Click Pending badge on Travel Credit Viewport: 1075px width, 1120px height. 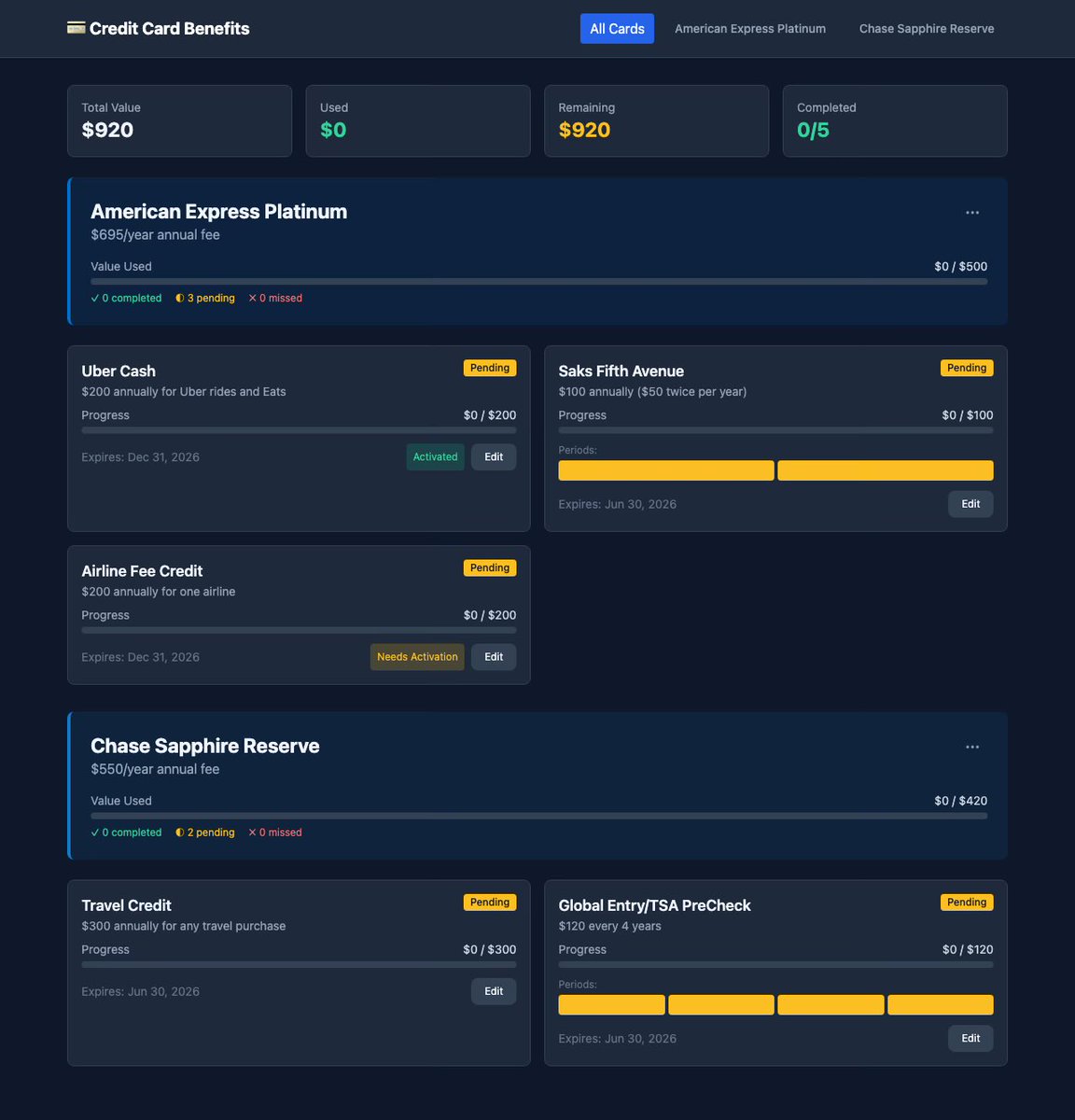(x=490, y=903)
